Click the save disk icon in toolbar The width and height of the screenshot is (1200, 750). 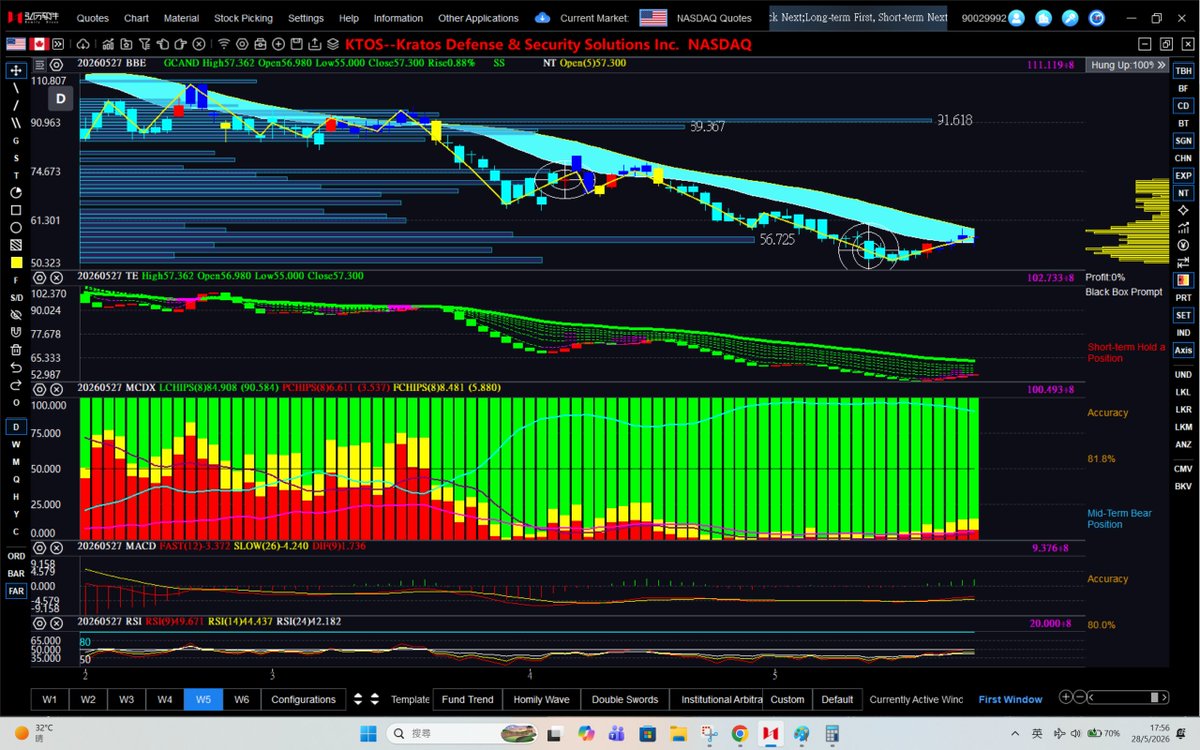click(295, 44)
